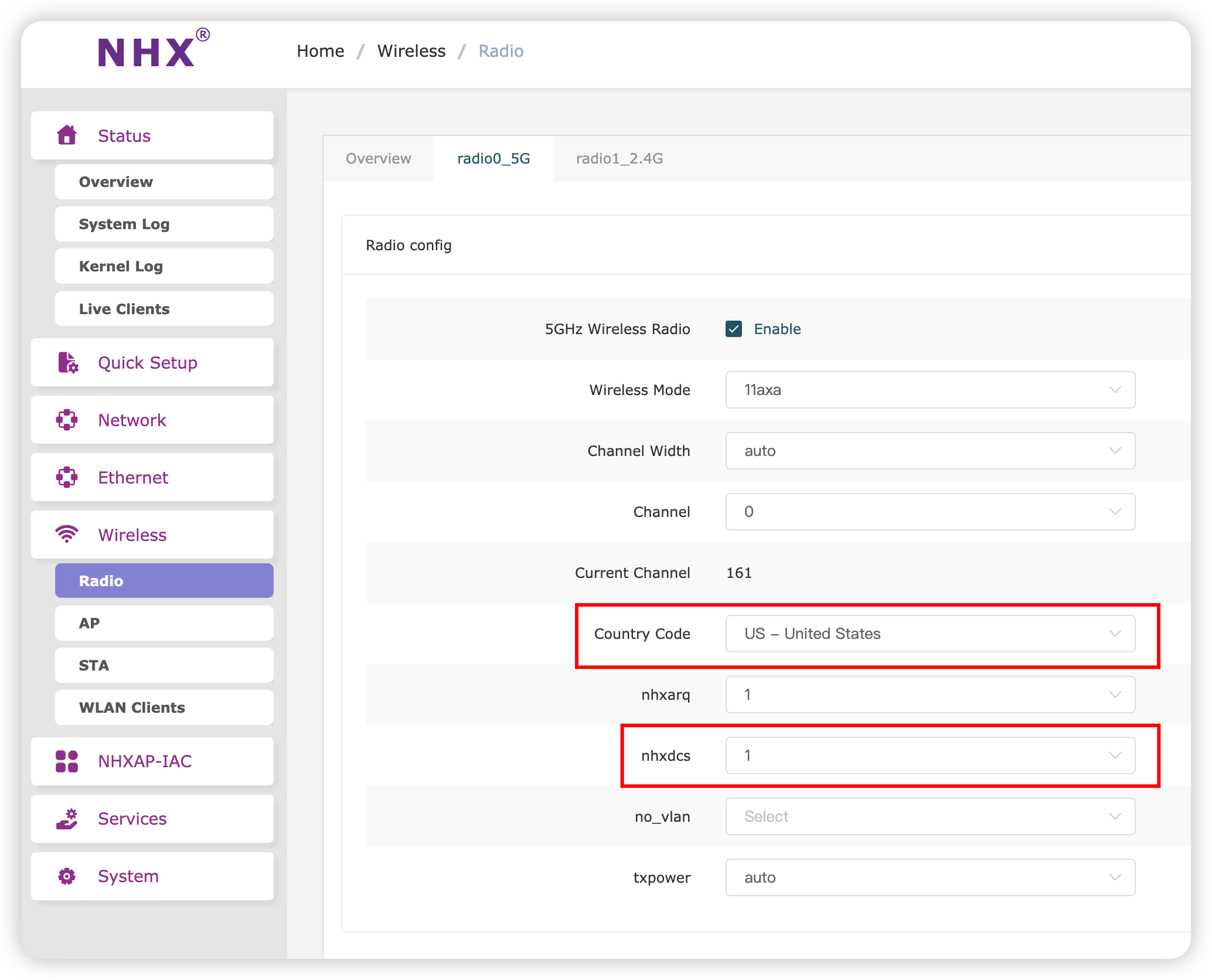Switch to the radio1_2.4G tab

pyautogui.click(x=619, y=159)
